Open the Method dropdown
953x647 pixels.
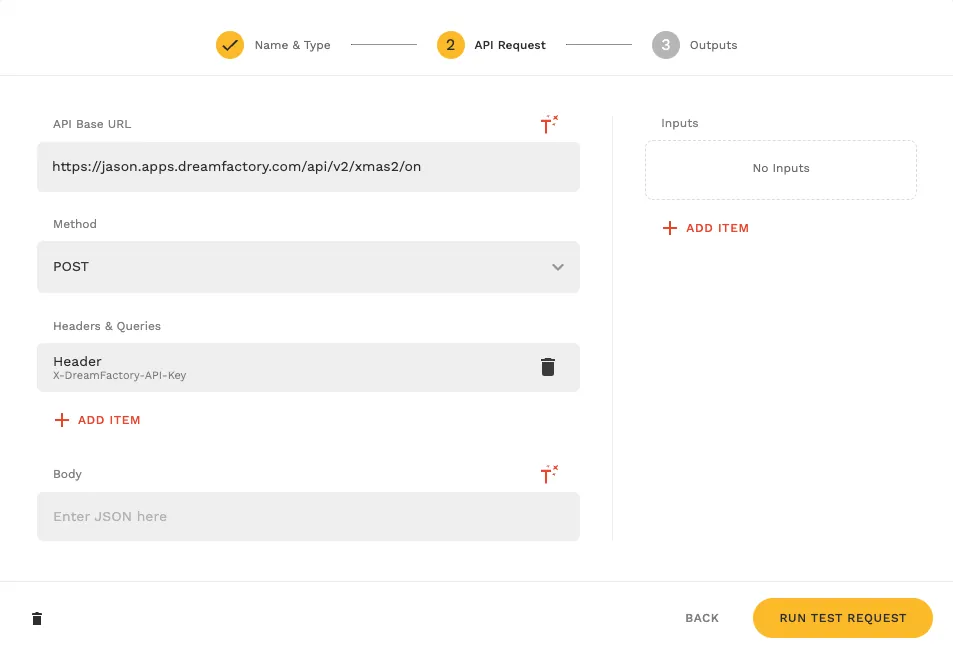click(x=308, y=267)
